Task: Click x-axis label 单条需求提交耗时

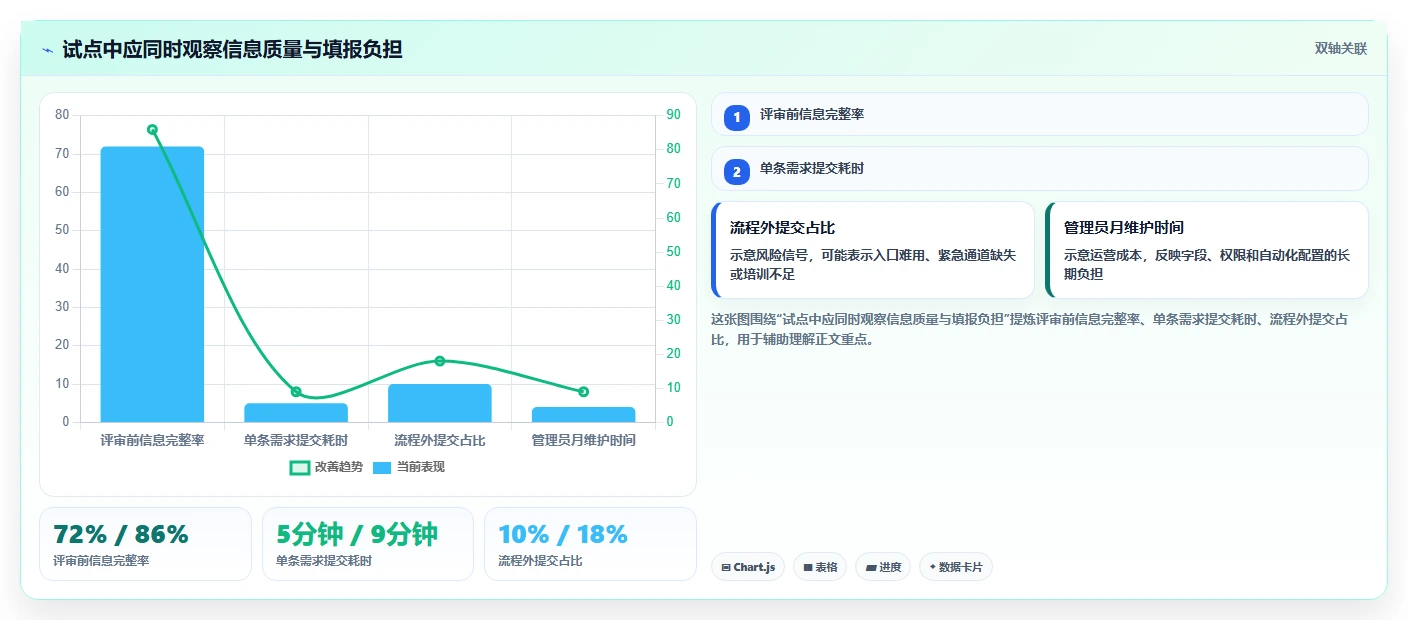Action: click(x=296, y=440)
